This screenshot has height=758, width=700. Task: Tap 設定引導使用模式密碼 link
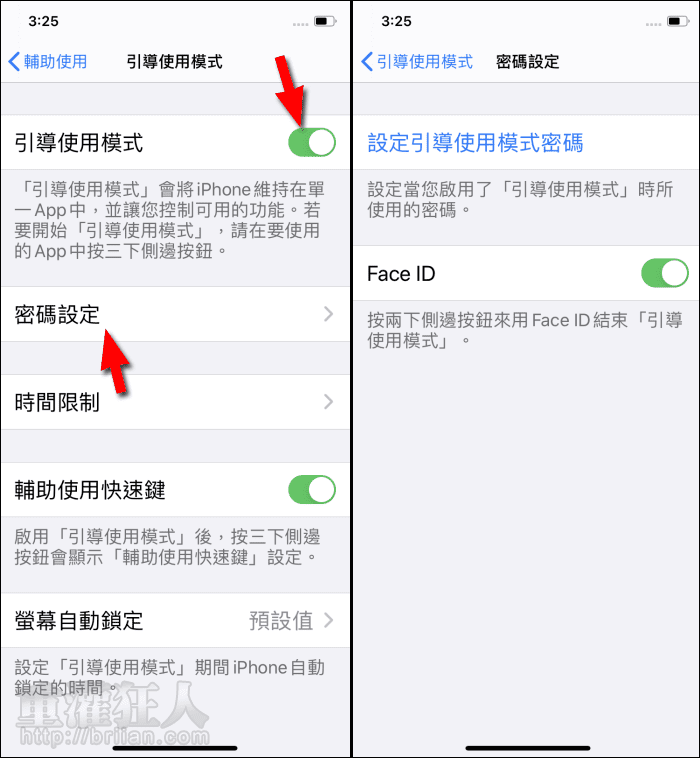click(475, 143)
